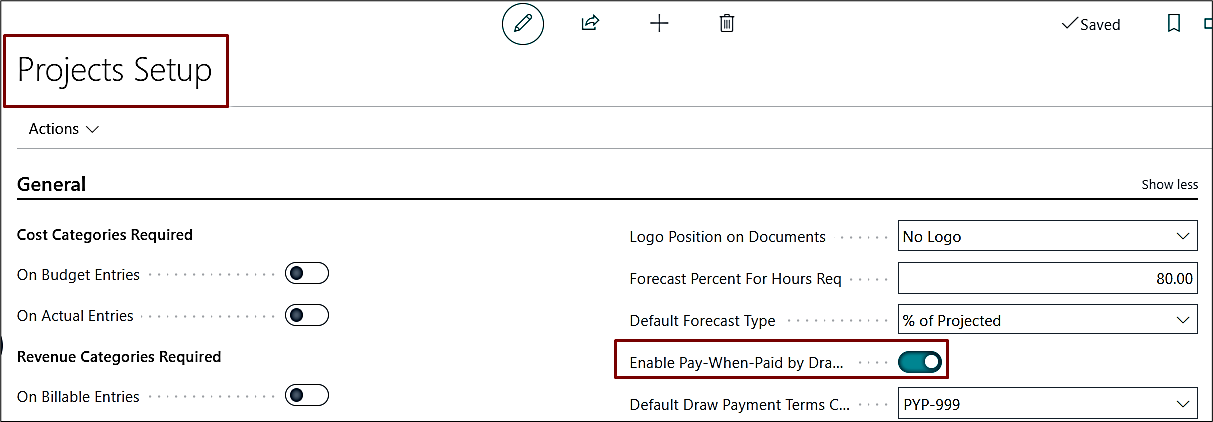The width and height of the screenshot is (1213, 422).
Task: Disable the Enable Pay-When-Paid by Draw toggle
Action: (x=920, y=362)
